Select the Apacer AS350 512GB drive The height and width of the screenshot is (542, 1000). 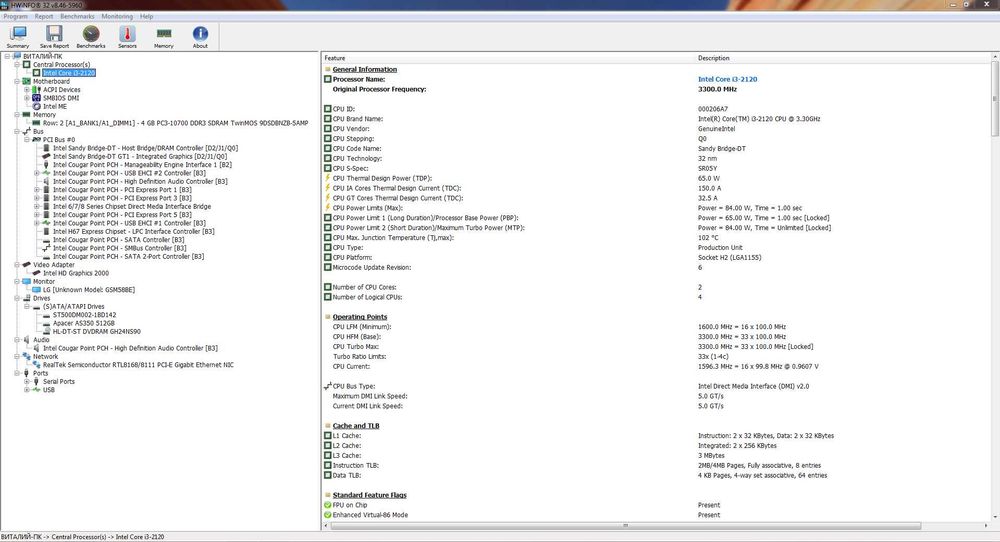point(84,323)
